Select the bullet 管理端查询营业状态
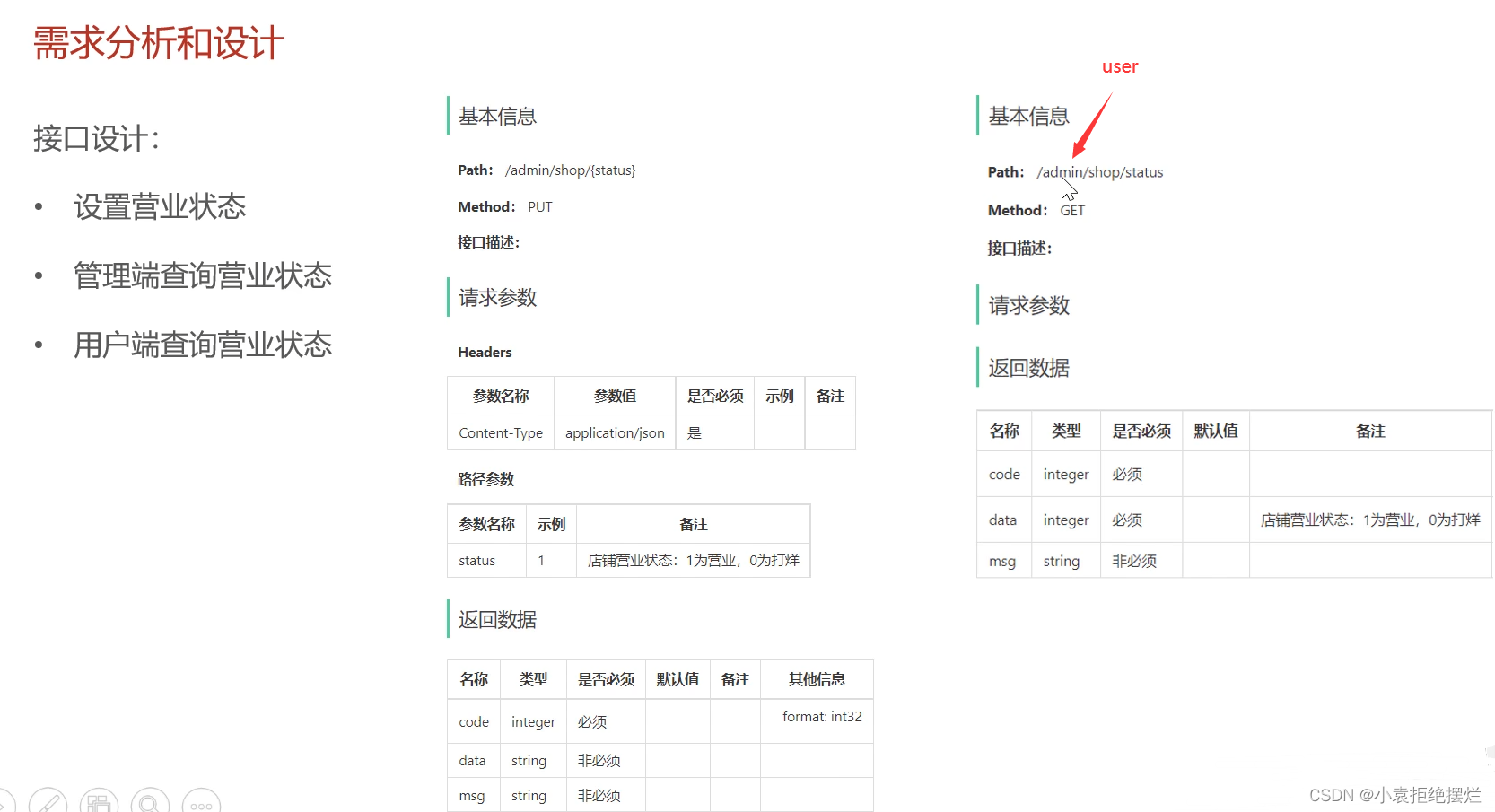 point(203,275)
